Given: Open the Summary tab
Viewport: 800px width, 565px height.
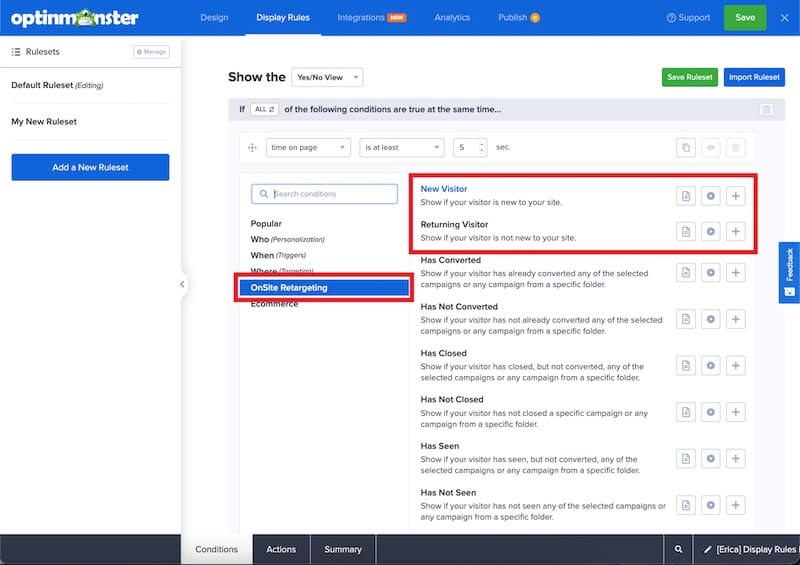Looking at the screenshot, I should 343,550.
